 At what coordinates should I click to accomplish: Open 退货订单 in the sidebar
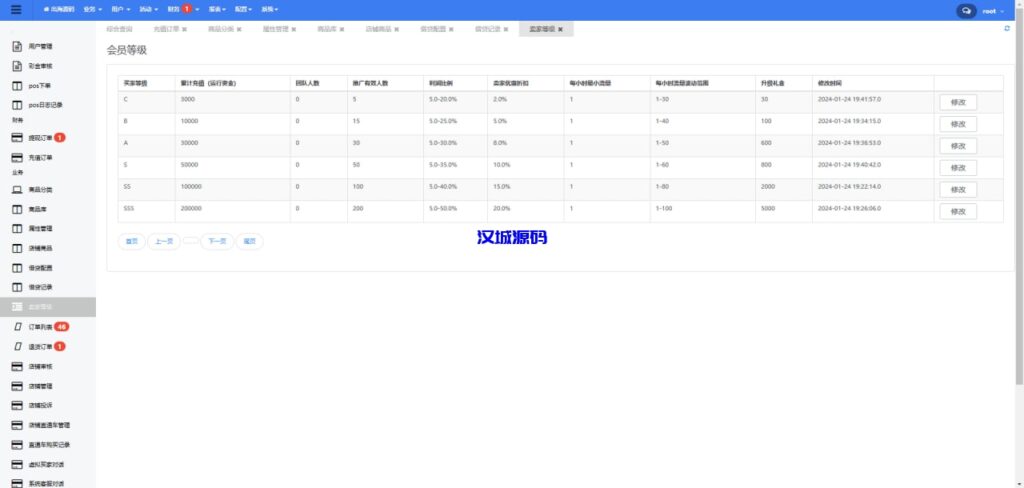tap(40, 346)
